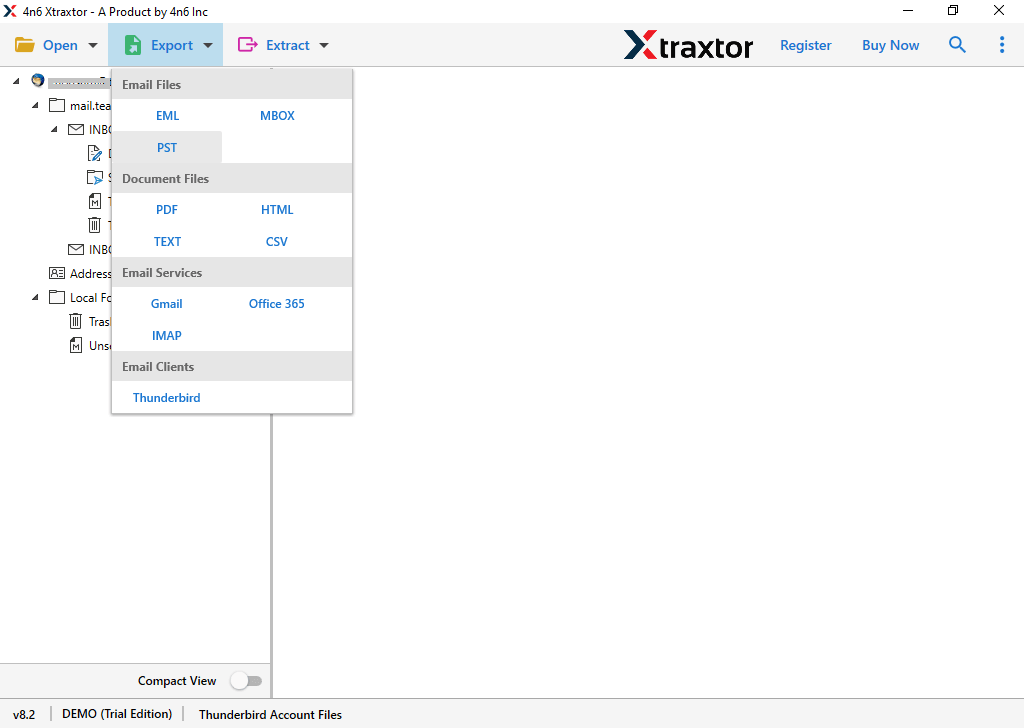Select the Thunderbird profile icon in tree
Viewport: 1024px width, 728px height.
click(x=38, y=81)
